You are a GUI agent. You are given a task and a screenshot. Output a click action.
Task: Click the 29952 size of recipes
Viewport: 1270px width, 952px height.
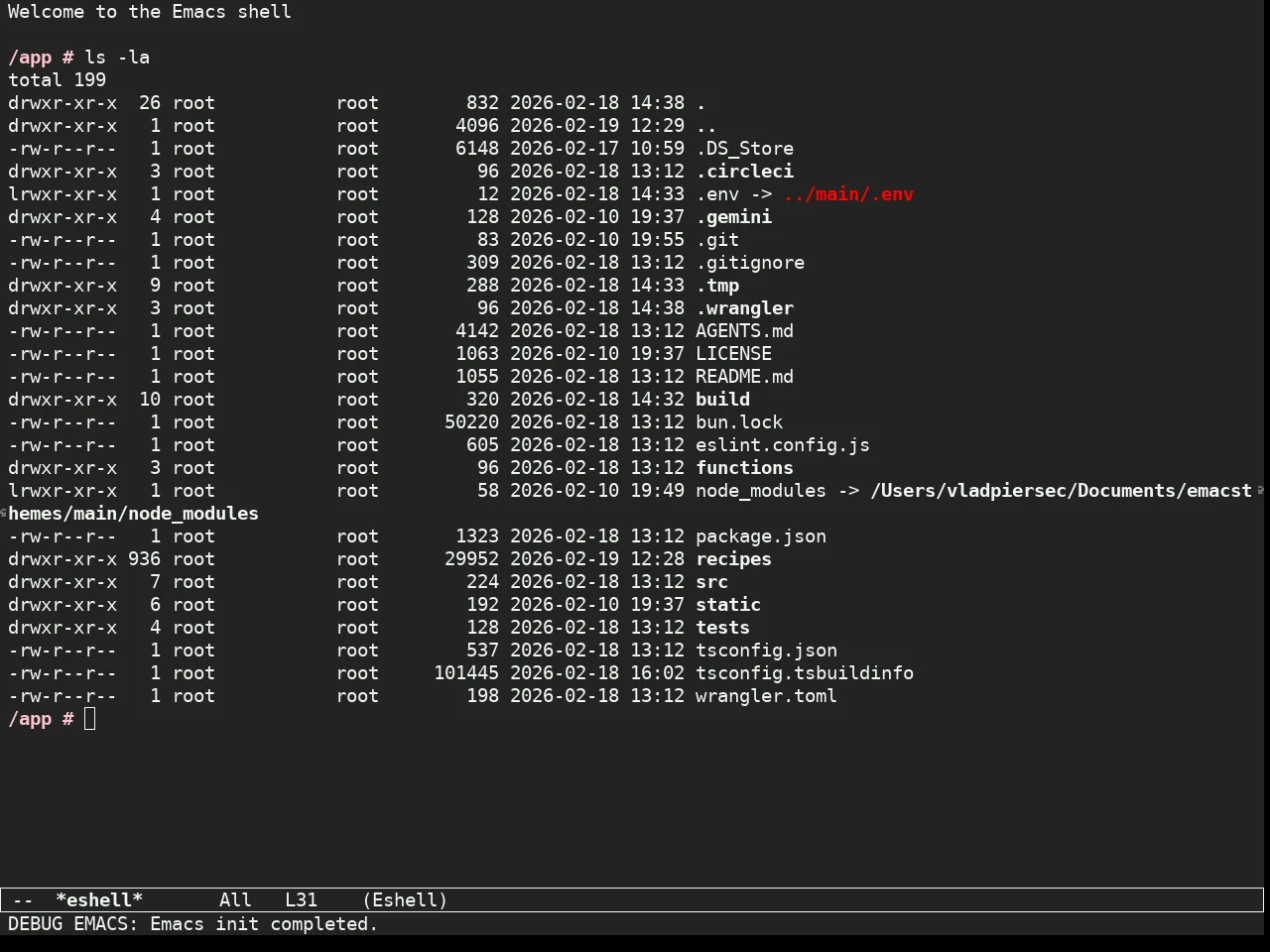coord(471,559)
